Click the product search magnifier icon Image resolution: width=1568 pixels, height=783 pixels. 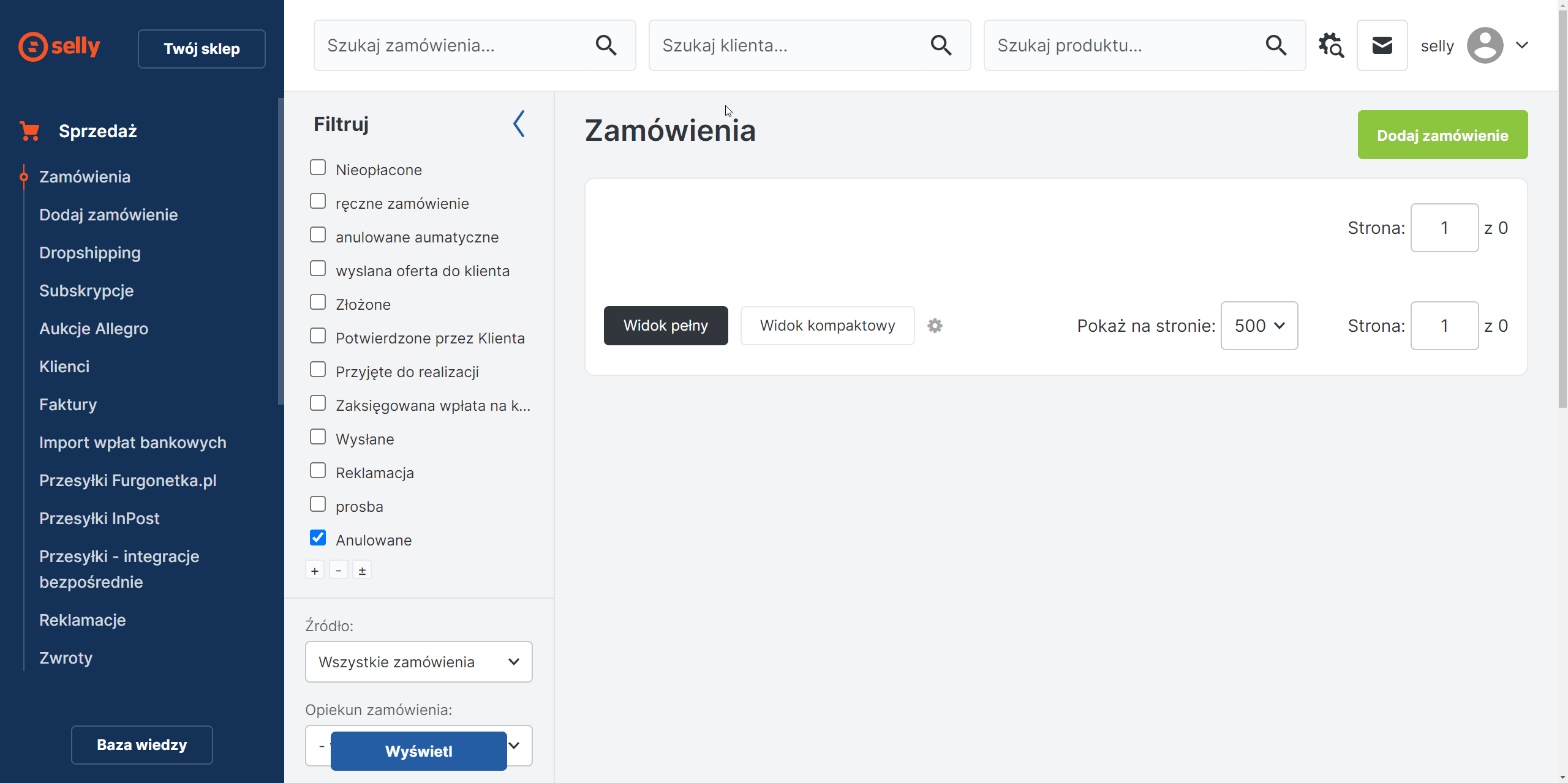click(1276, 45)
